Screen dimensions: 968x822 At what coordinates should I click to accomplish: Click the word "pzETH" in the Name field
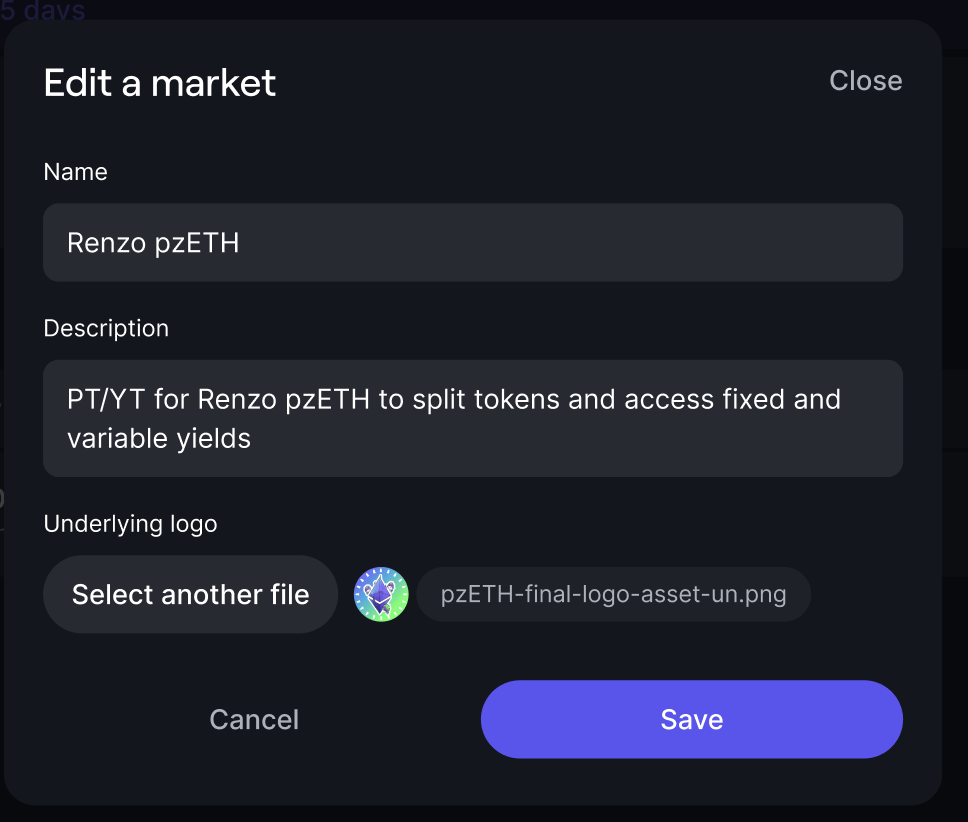pos(197,243)
